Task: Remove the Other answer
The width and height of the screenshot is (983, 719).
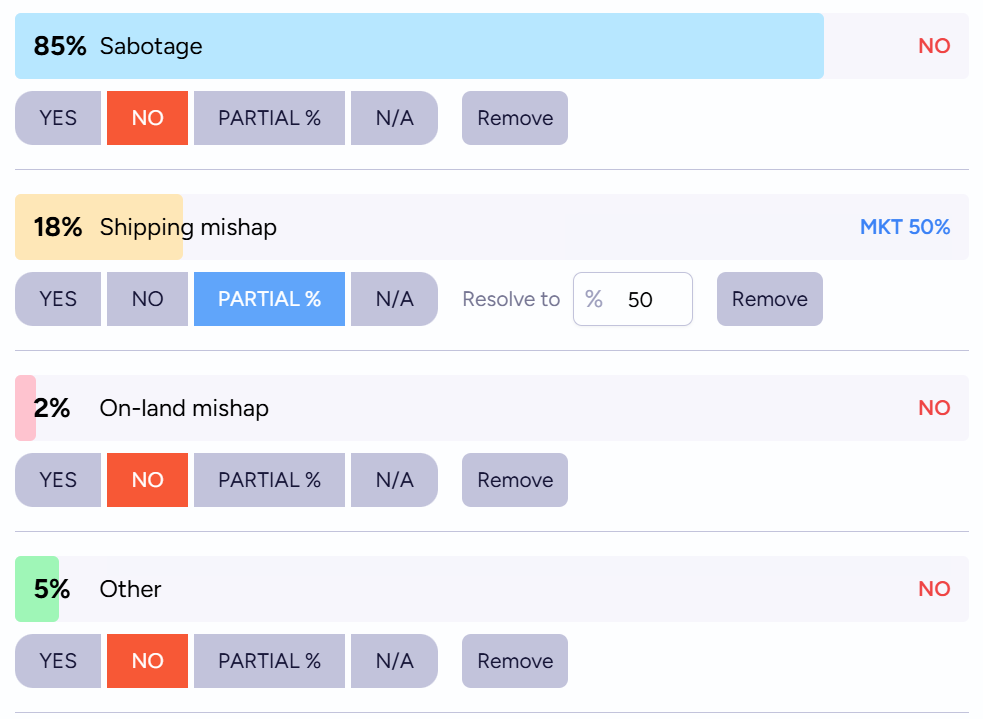Action: 515,661
